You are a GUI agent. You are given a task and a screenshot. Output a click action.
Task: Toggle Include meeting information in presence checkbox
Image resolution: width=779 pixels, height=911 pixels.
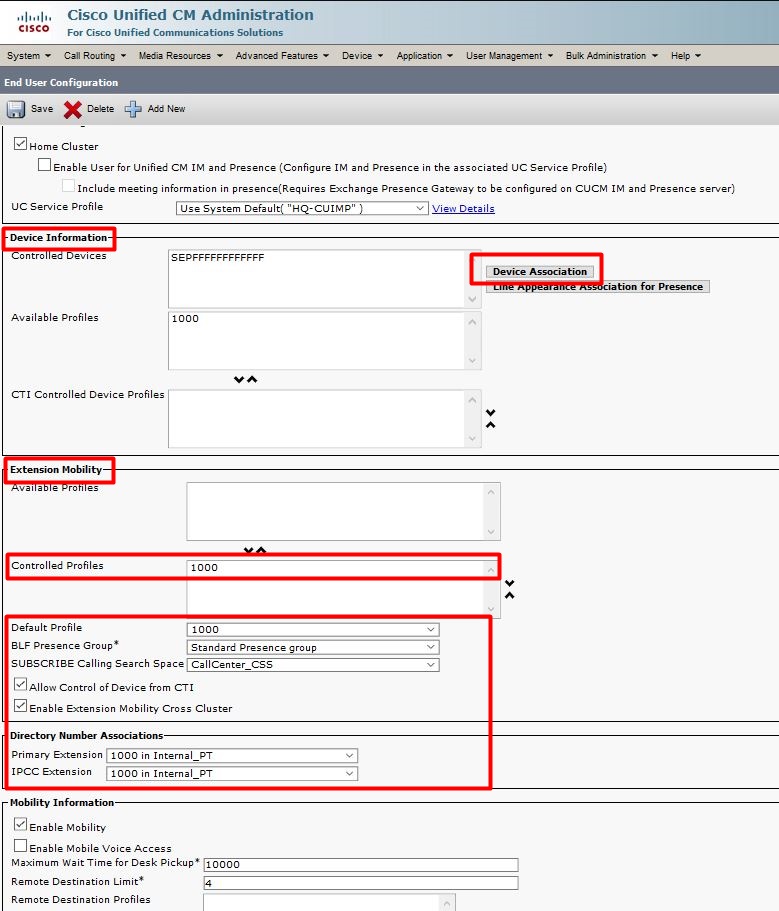[68, 186]
